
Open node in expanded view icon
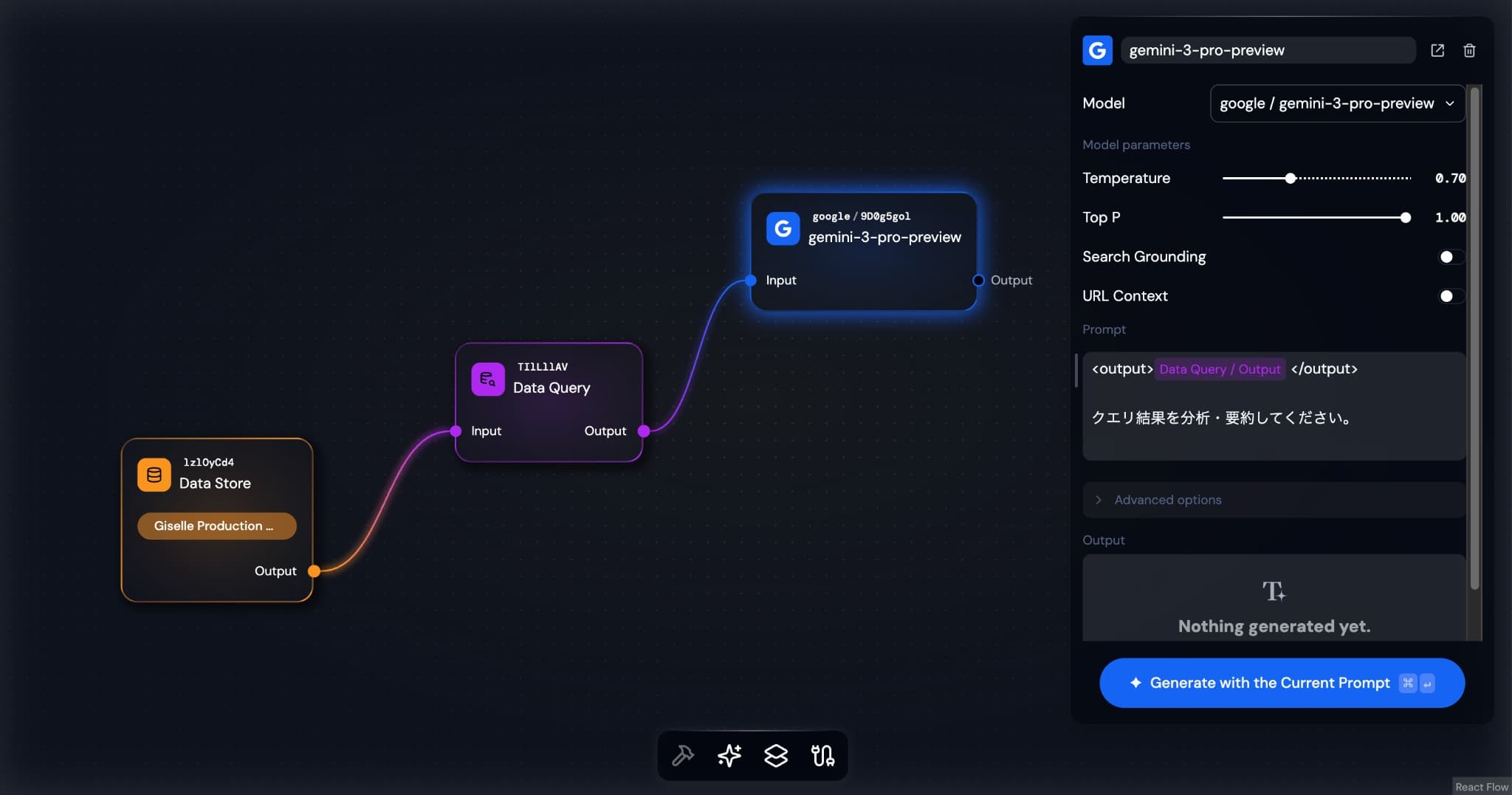coord(1437,50)
